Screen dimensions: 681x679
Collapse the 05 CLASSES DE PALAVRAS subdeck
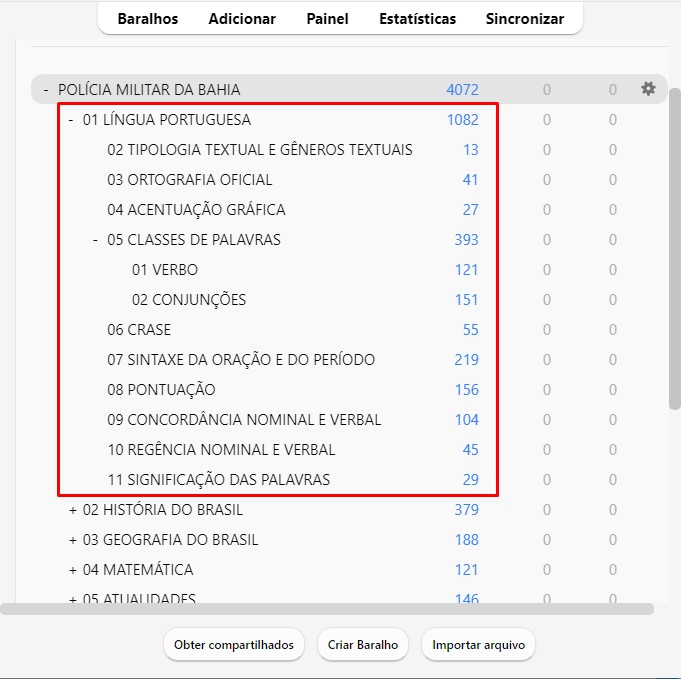point(96,239)
